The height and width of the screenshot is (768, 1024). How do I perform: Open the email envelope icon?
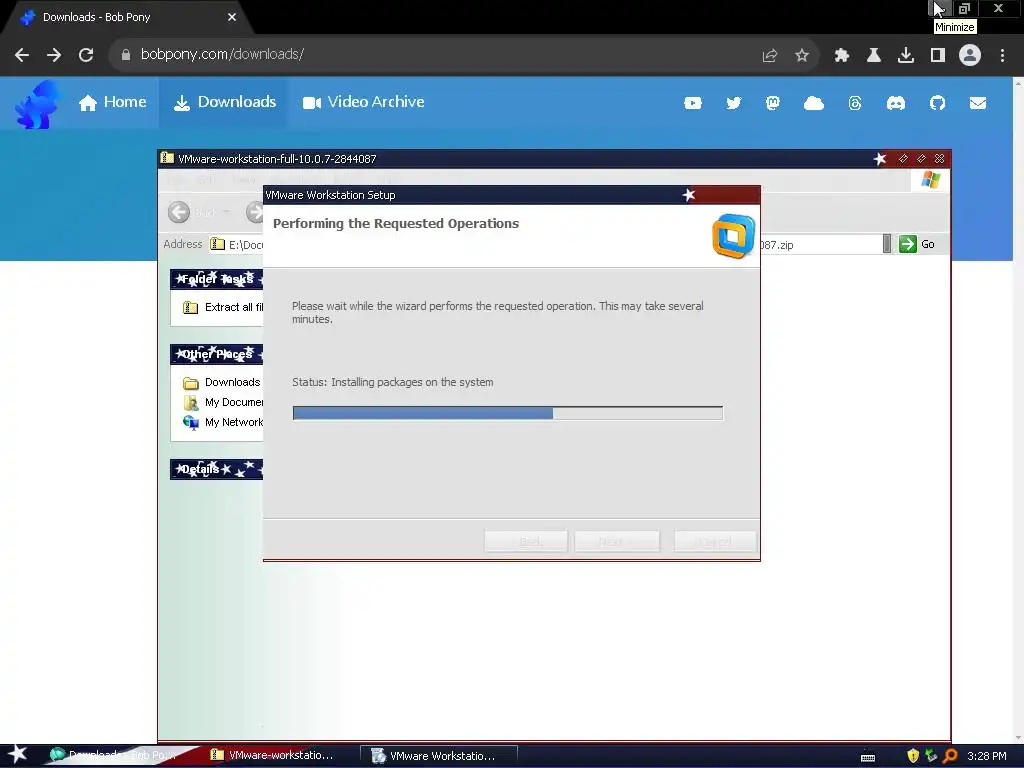(978, 103)
